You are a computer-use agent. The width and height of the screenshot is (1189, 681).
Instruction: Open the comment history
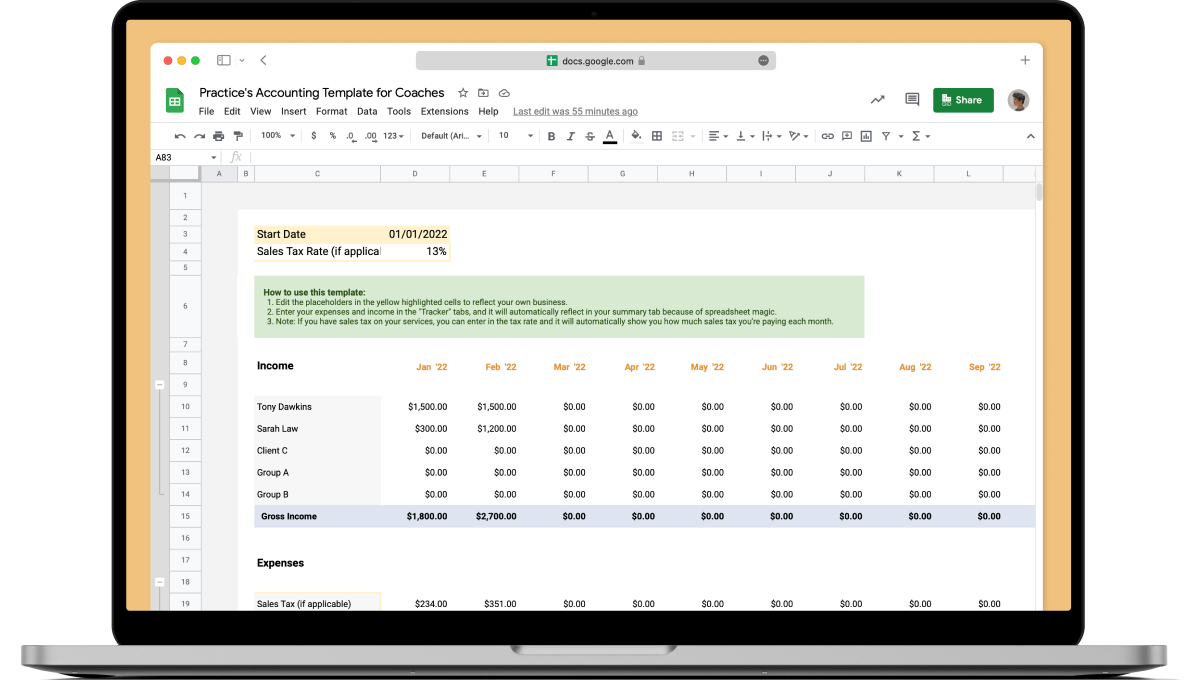(x=912, y=99)
